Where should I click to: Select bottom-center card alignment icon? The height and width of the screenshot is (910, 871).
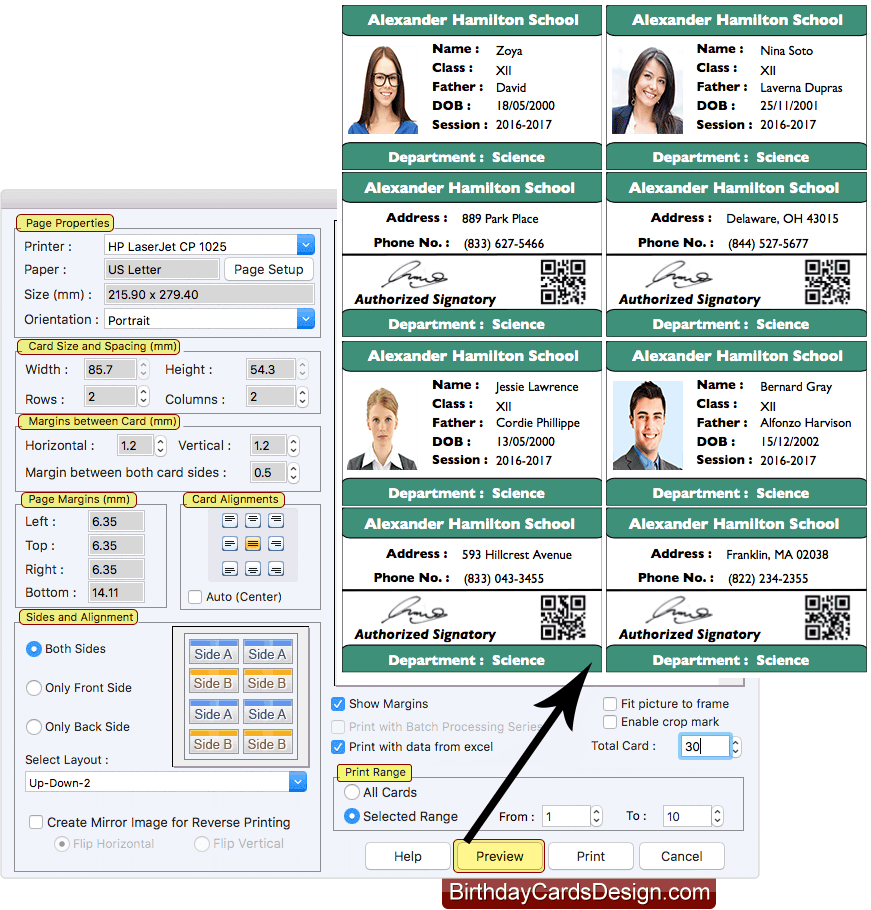[252, 569]
